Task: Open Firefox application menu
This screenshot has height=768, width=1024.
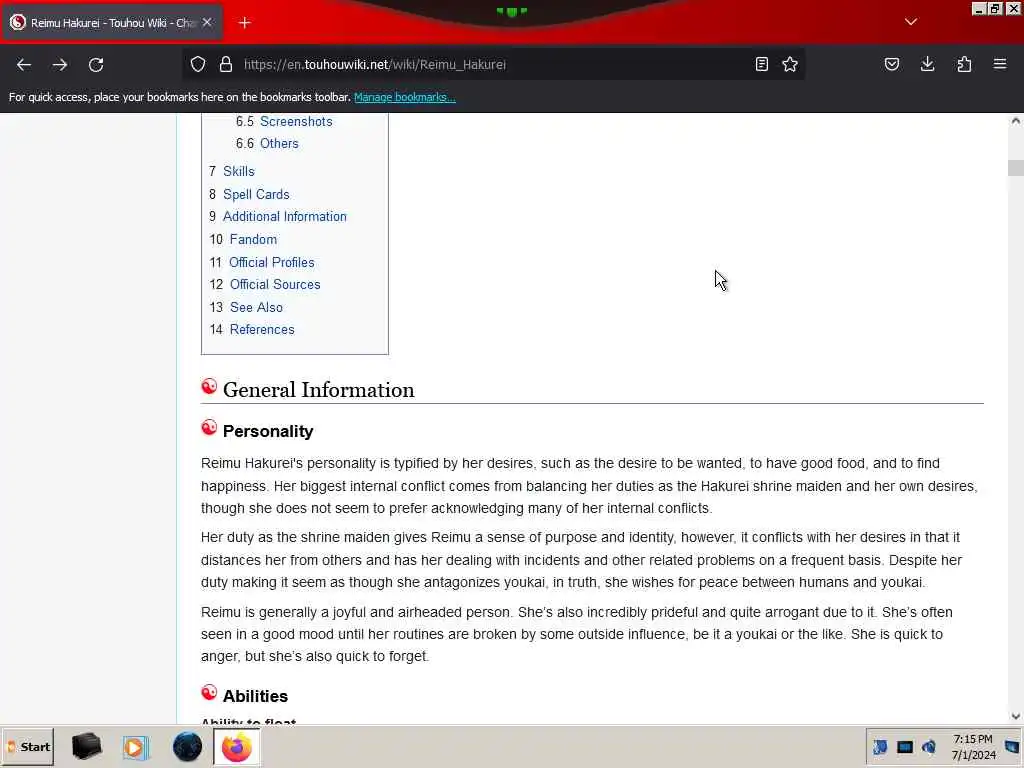Action: 1000,64
